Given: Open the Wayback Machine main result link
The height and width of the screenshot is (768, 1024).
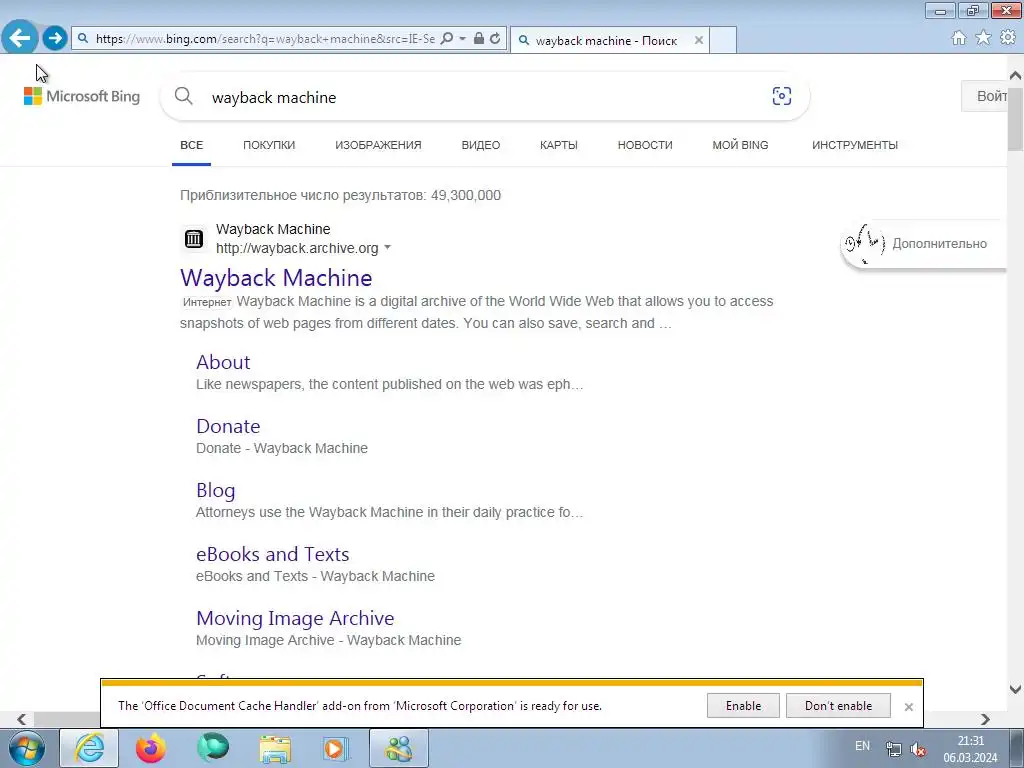Looking at the screenshot, I should coord(276,278).
